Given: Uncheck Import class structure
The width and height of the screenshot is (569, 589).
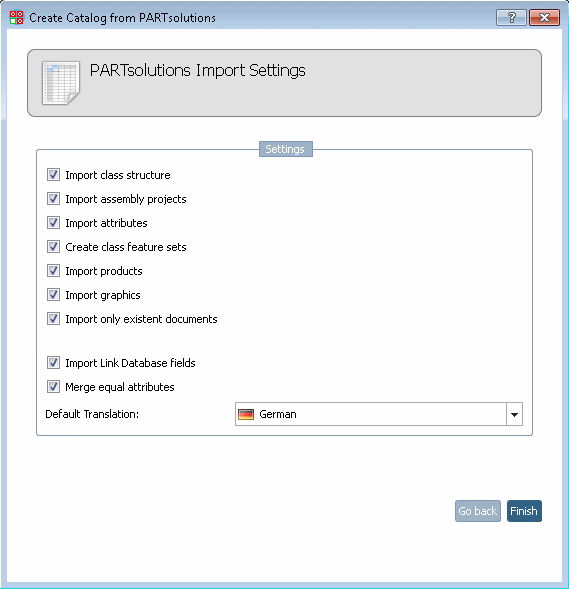Looking at the screenshot, I should tap(53, 175).
